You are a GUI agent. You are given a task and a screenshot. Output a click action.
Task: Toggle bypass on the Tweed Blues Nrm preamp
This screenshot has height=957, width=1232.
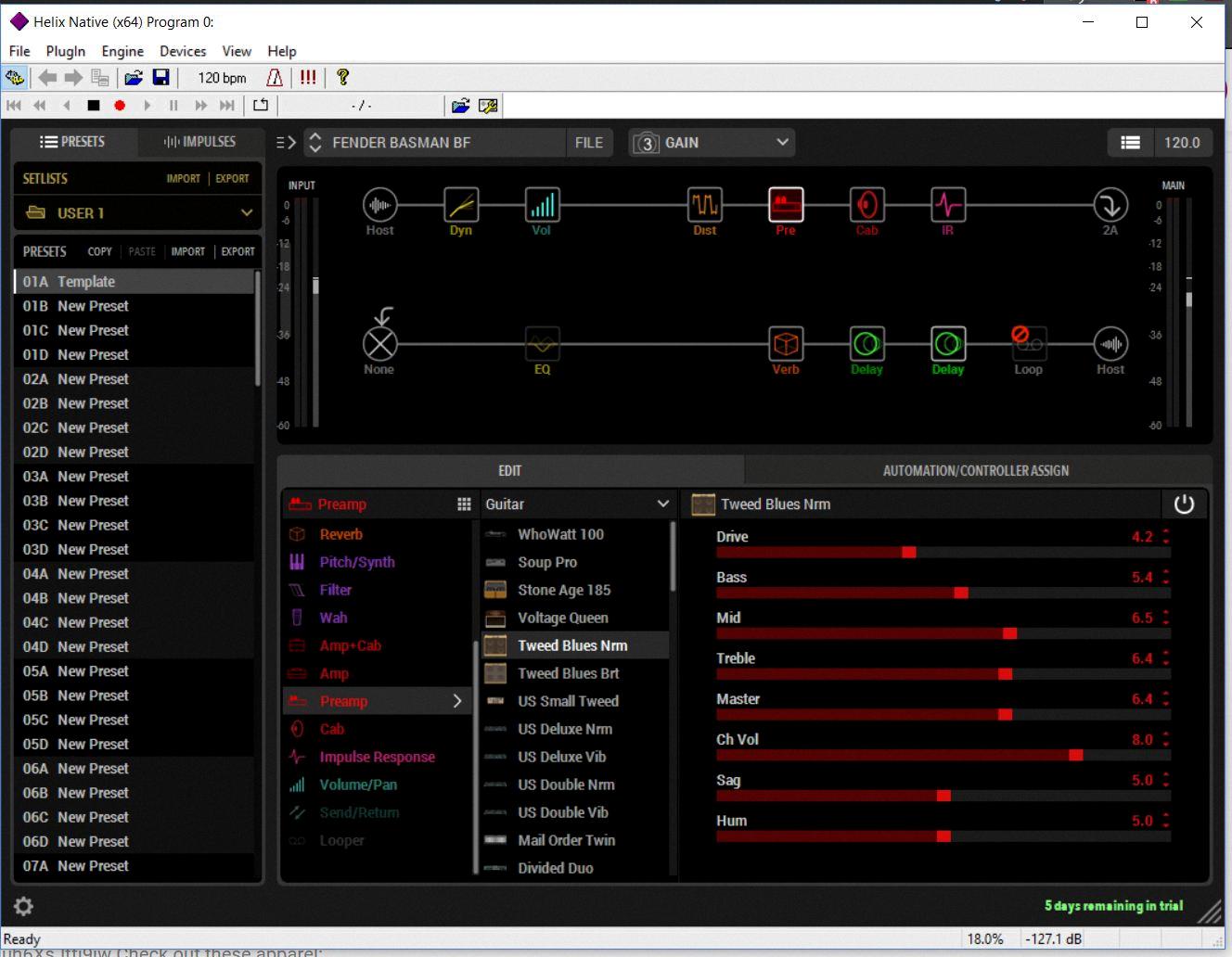[x=1185, y=504]
